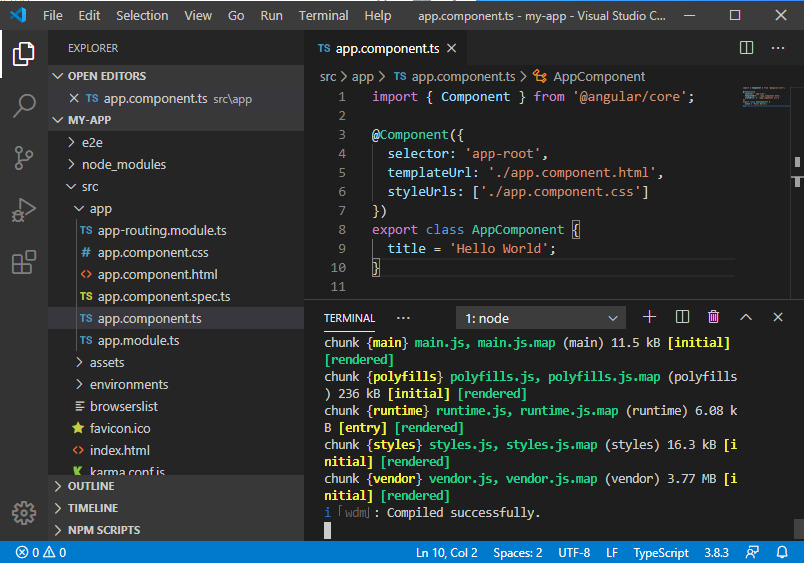
Task: Click the 'src' breadcrumb segment
Action: (328, 77)
